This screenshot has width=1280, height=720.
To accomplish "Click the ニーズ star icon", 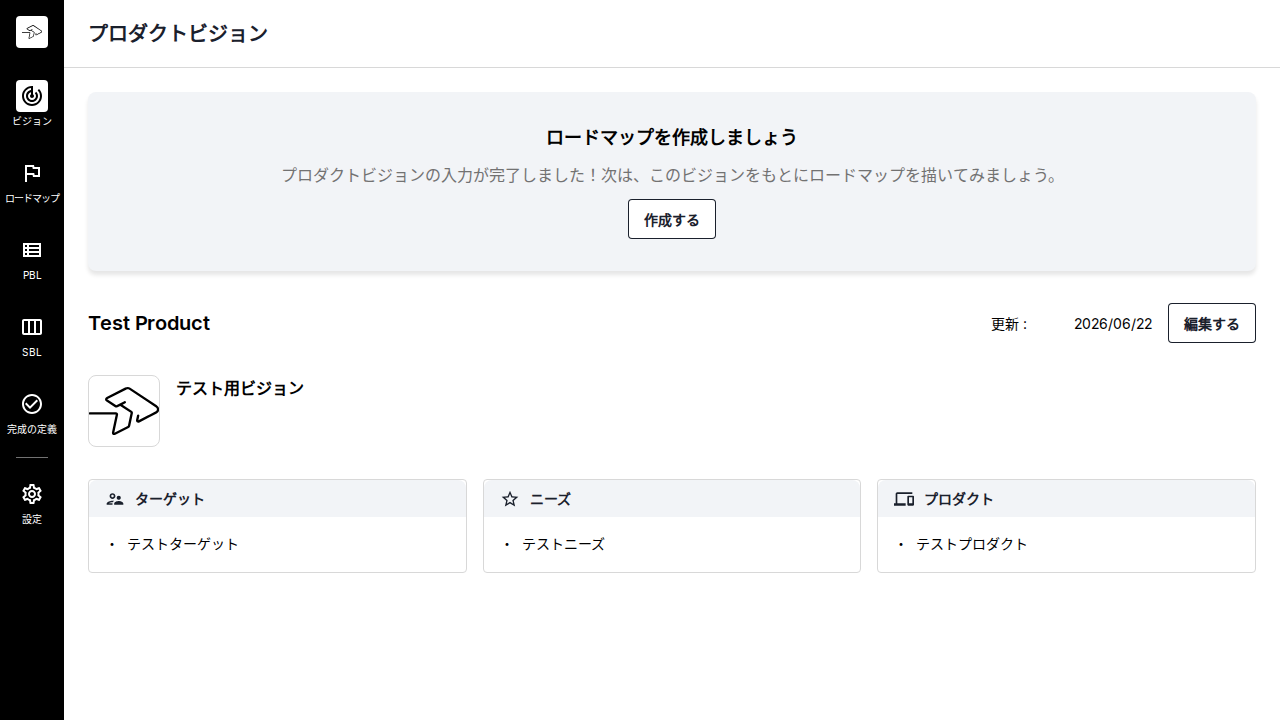I will coord(510,499).
